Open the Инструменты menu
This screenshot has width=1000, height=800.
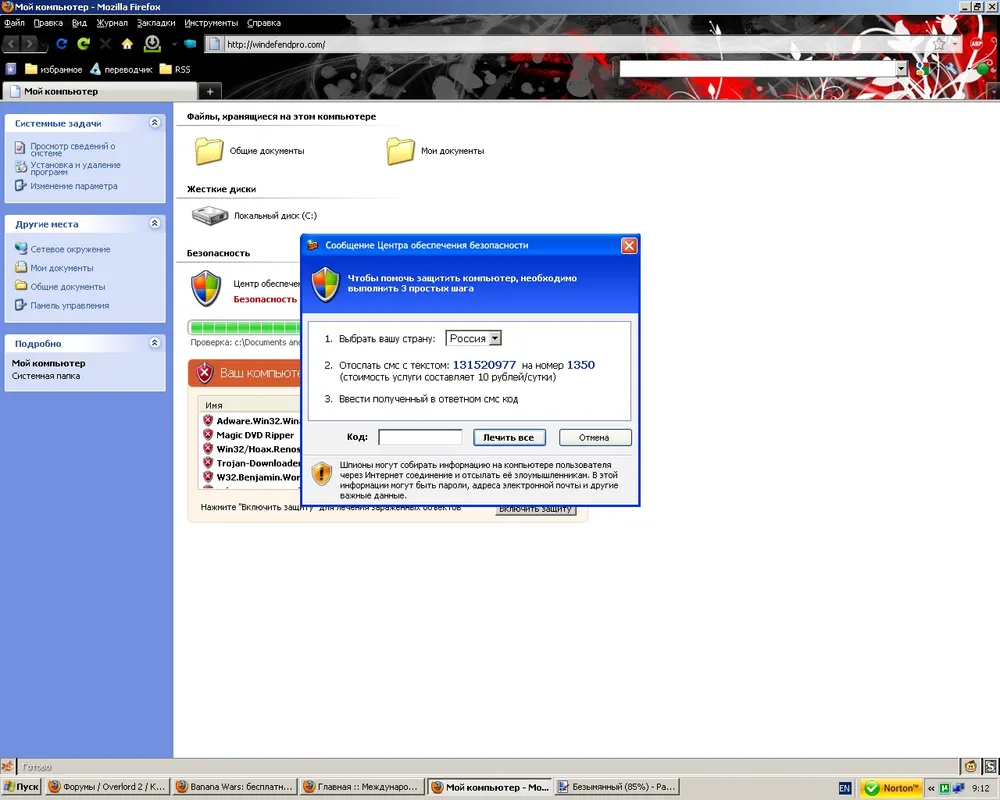211,22
